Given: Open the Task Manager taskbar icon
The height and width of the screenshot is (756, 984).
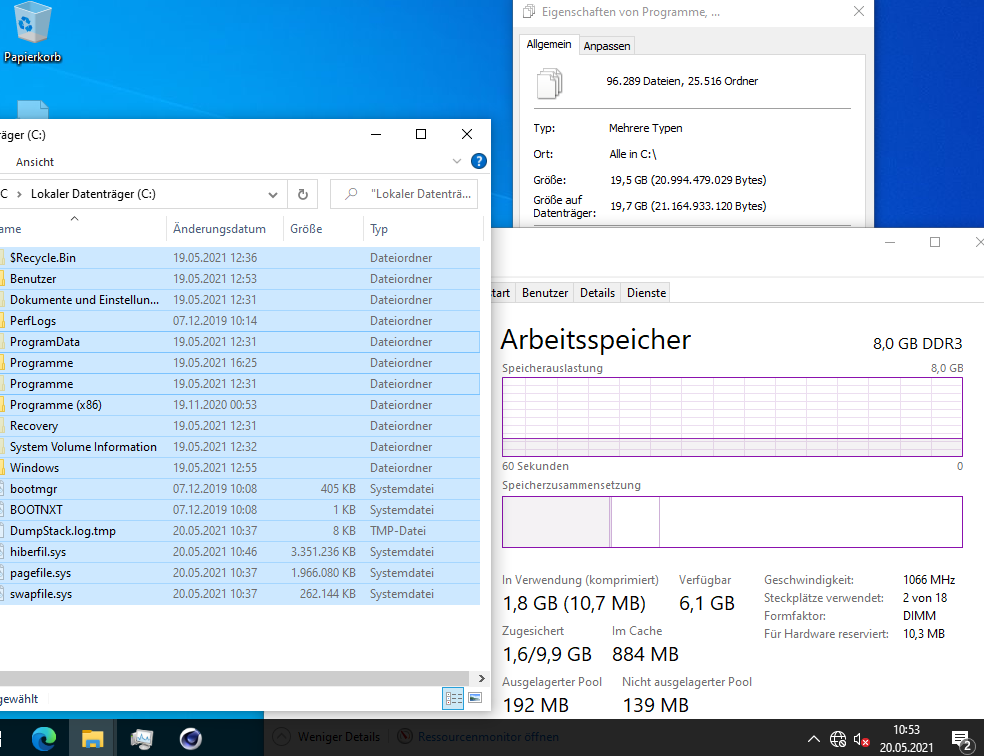Looking at the screenshot, I should 142,738.
